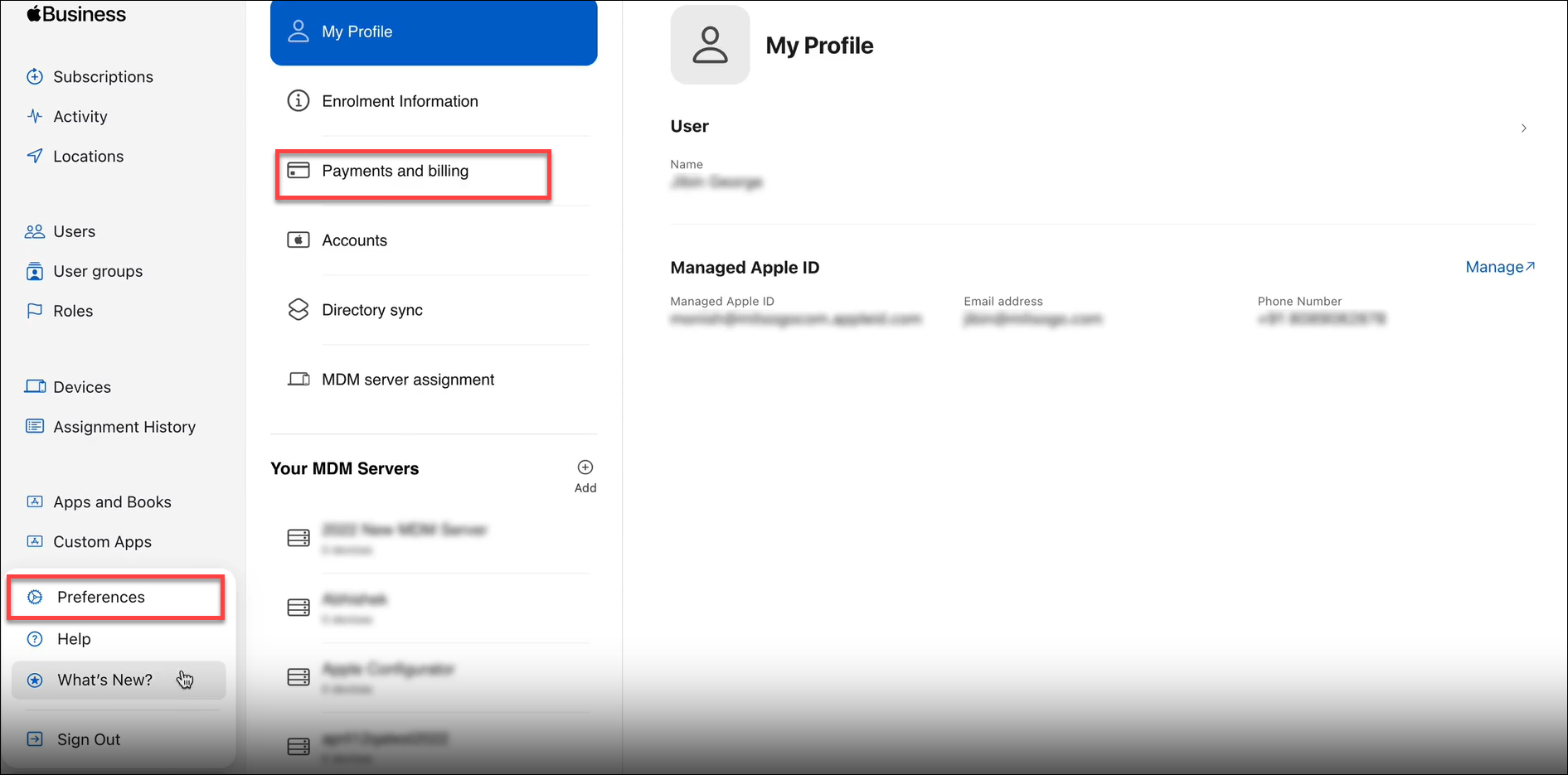Screen dimensions: 1568x775
Task: Click the Locations arrow icon
Action: pos(35,156)
